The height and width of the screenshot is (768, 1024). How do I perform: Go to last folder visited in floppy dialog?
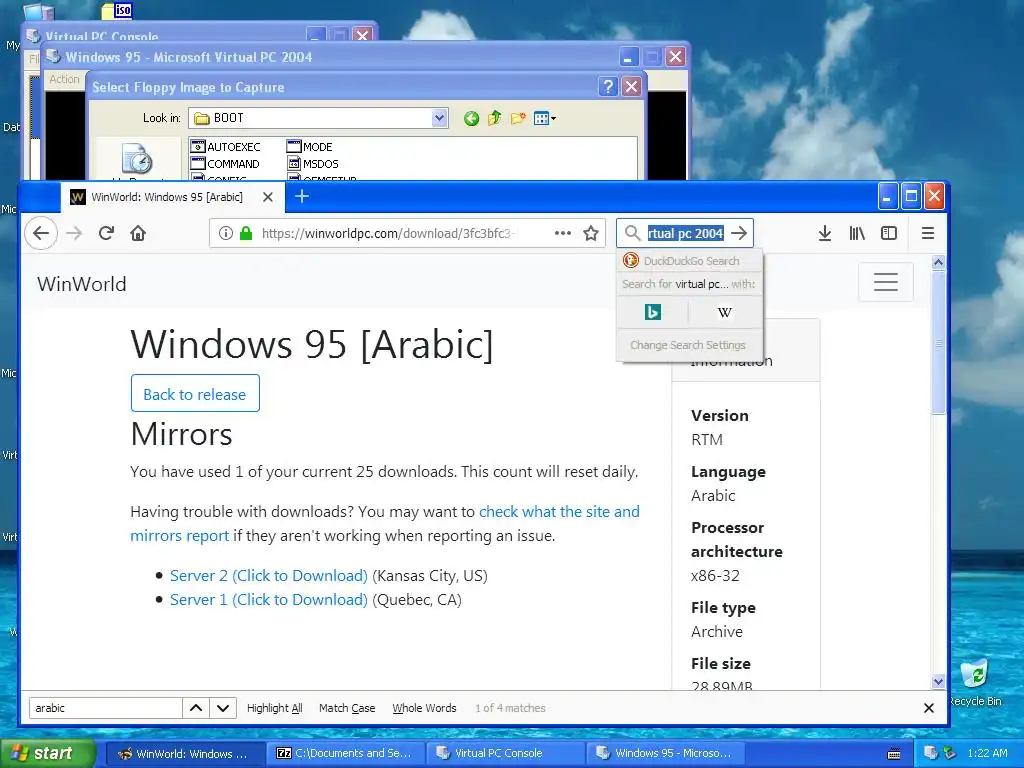[x=471, y=118]
